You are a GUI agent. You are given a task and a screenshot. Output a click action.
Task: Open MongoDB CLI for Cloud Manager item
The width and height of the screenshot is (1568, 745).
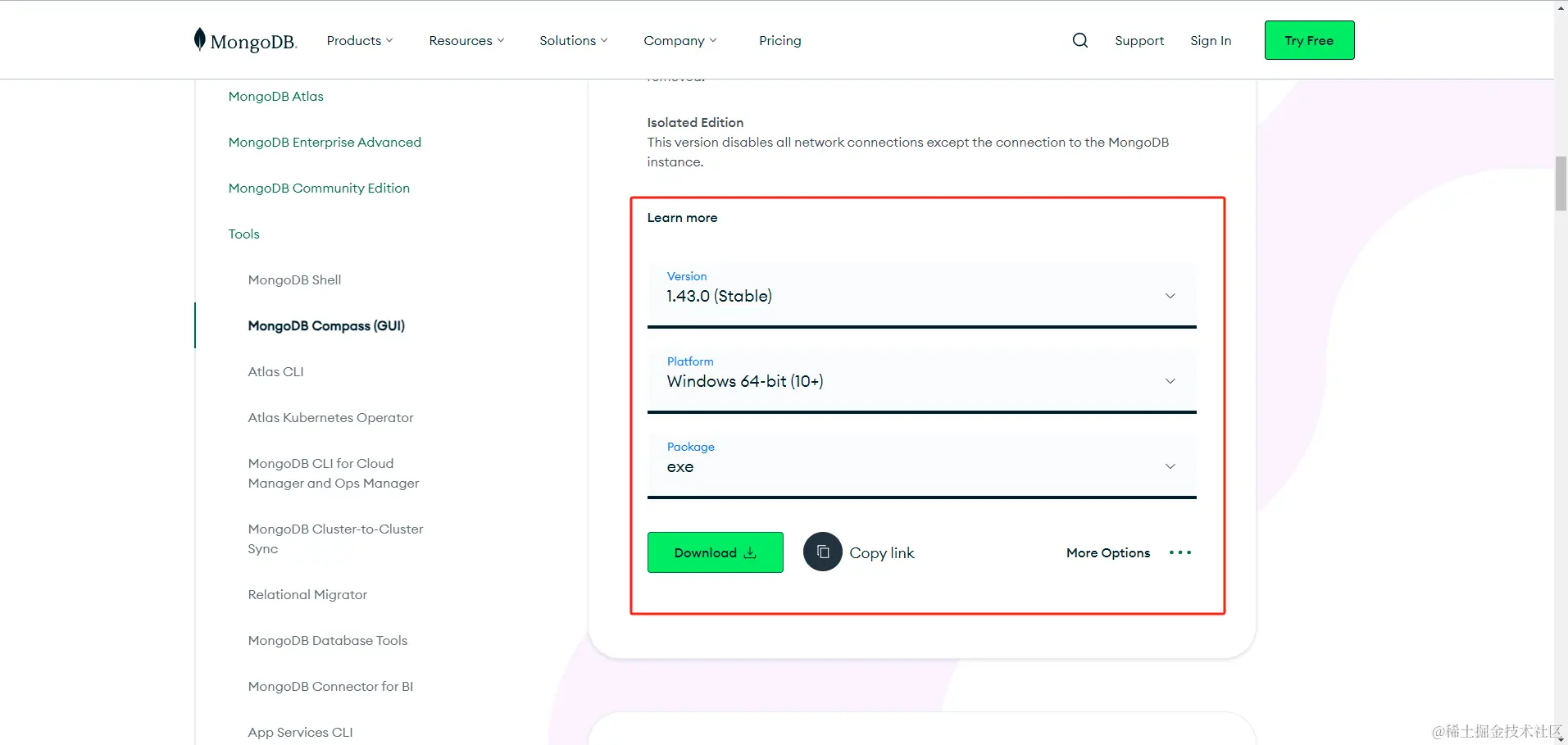coord(334,473)
